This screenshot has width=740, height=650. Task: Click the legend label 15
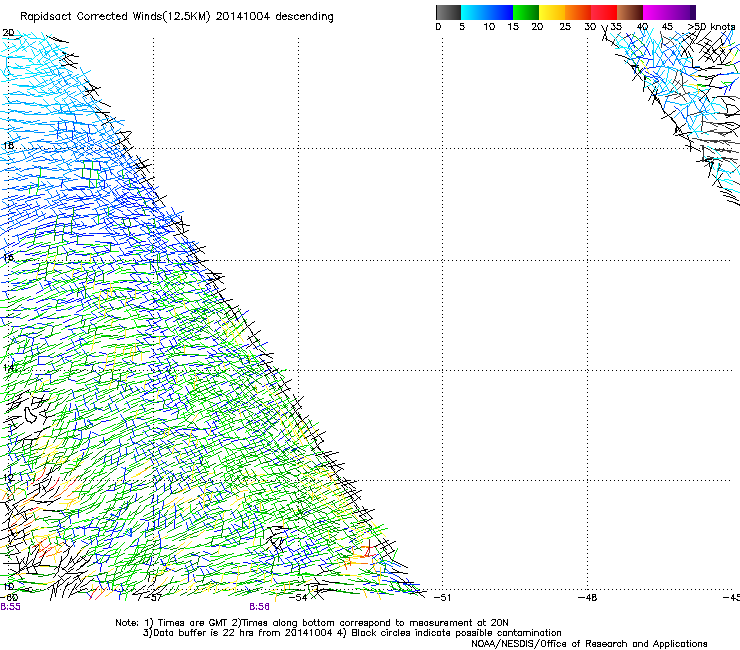513,27
